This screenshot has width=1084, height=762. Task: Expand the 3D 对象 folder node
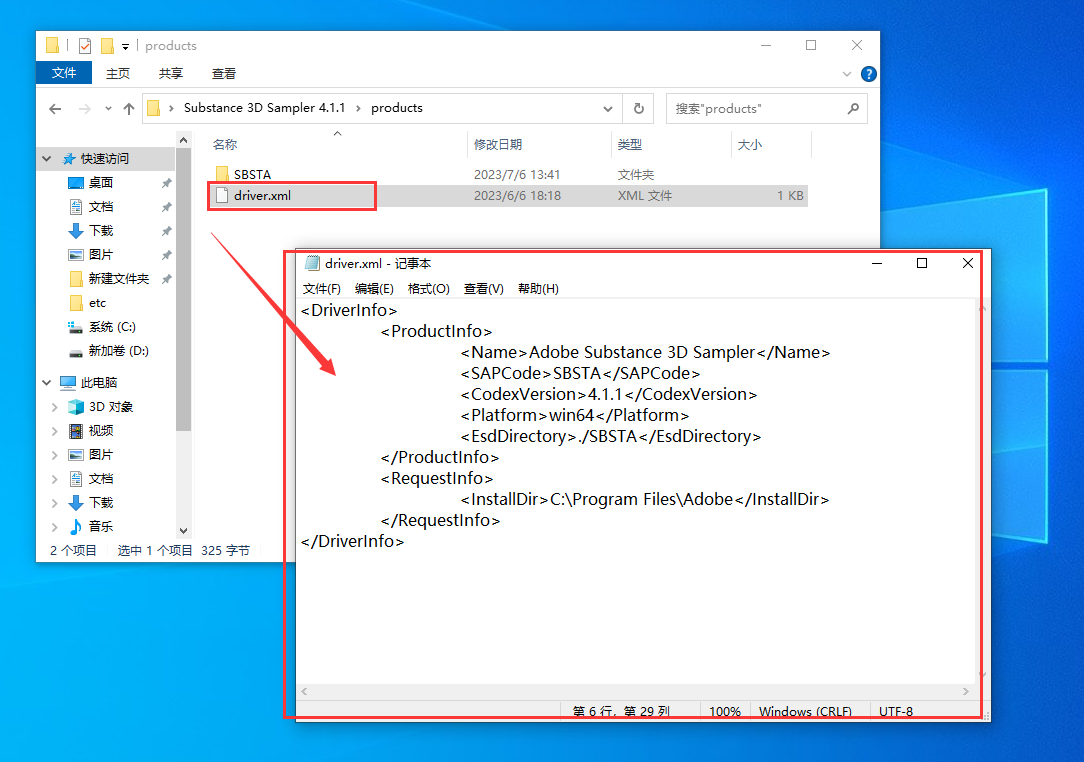click(x=55, y=407)
